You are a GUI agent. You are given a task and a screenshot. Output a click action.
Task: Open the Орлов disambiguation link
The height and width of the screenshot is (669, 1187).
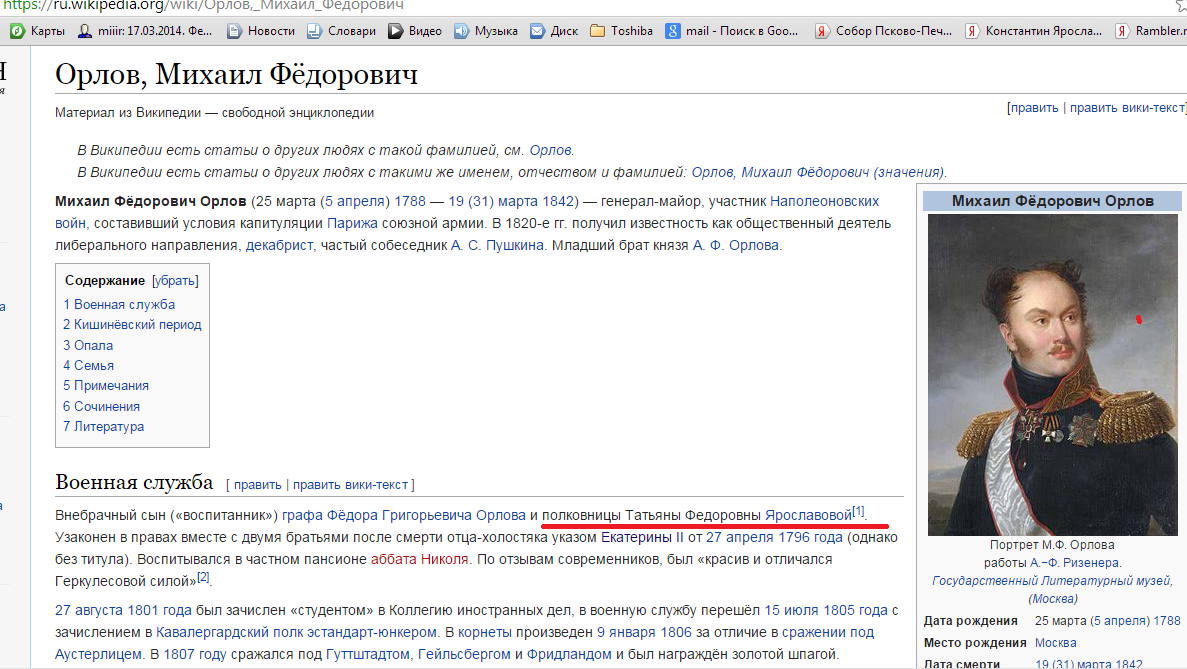pyautogui.click(x=550, y=150)
